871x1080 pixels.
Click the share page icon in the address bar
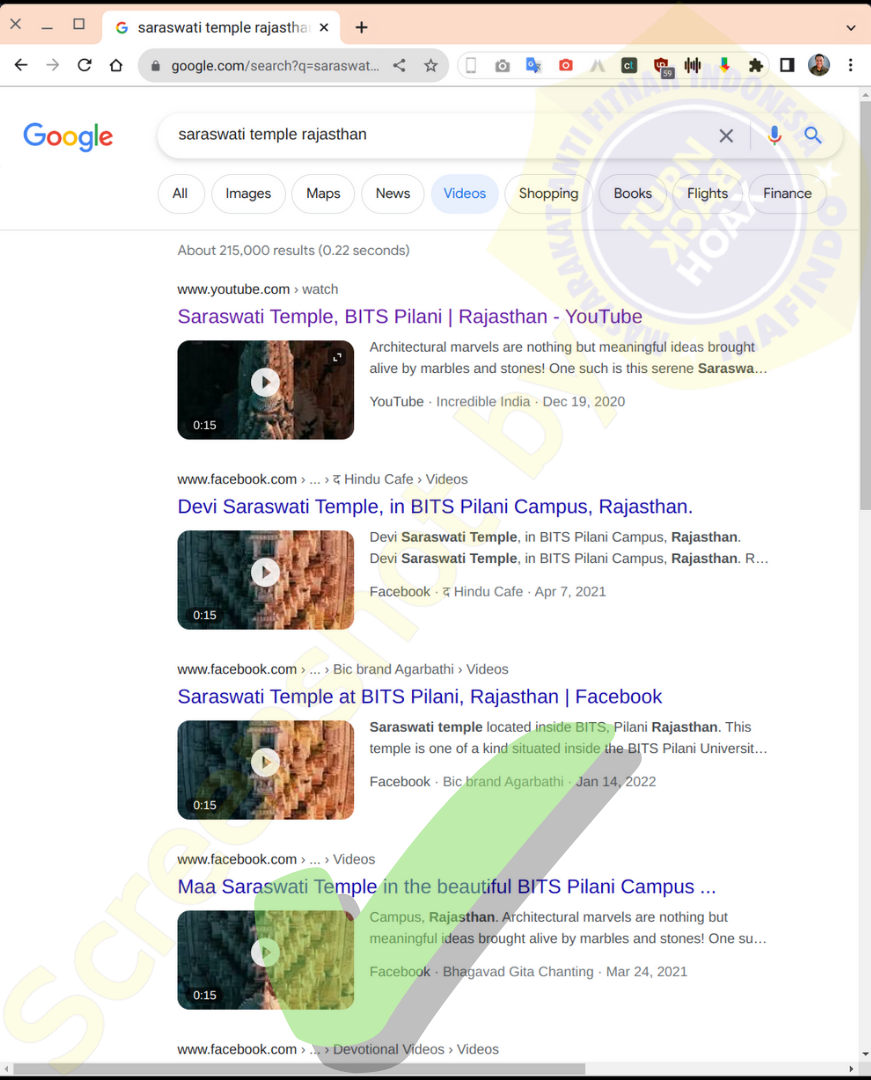tap(399, 65)
